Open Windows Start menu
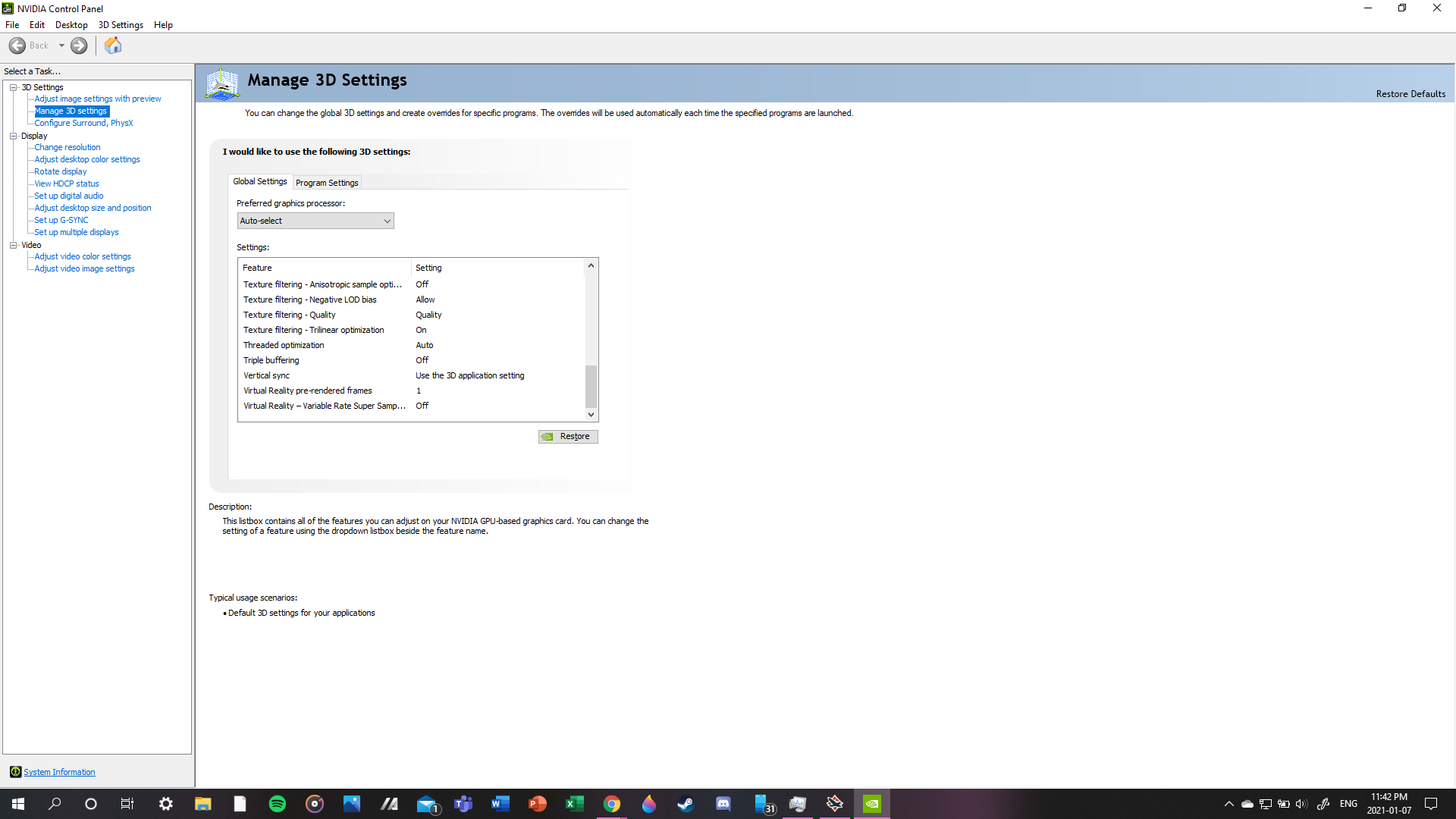The image size is (1456, 819). (x=18, y=804)
